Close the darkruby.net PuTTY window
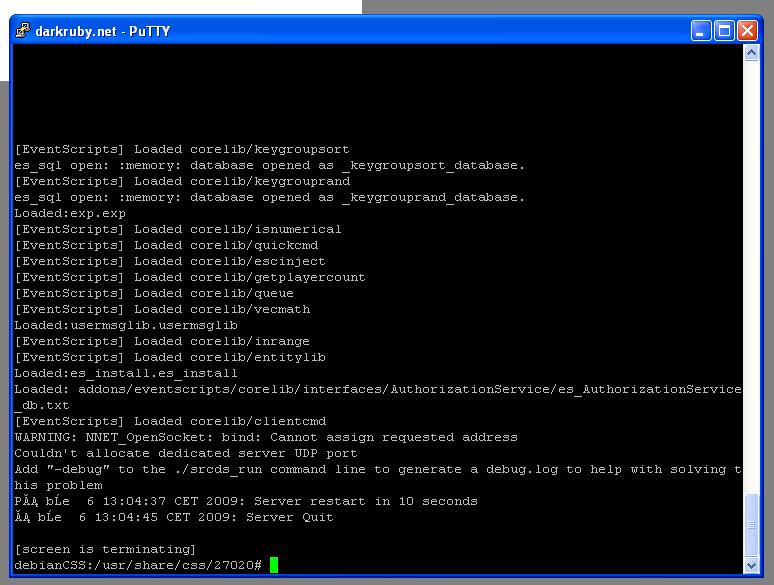The height and width of the screenshot is (585, 774). [747, 31]
